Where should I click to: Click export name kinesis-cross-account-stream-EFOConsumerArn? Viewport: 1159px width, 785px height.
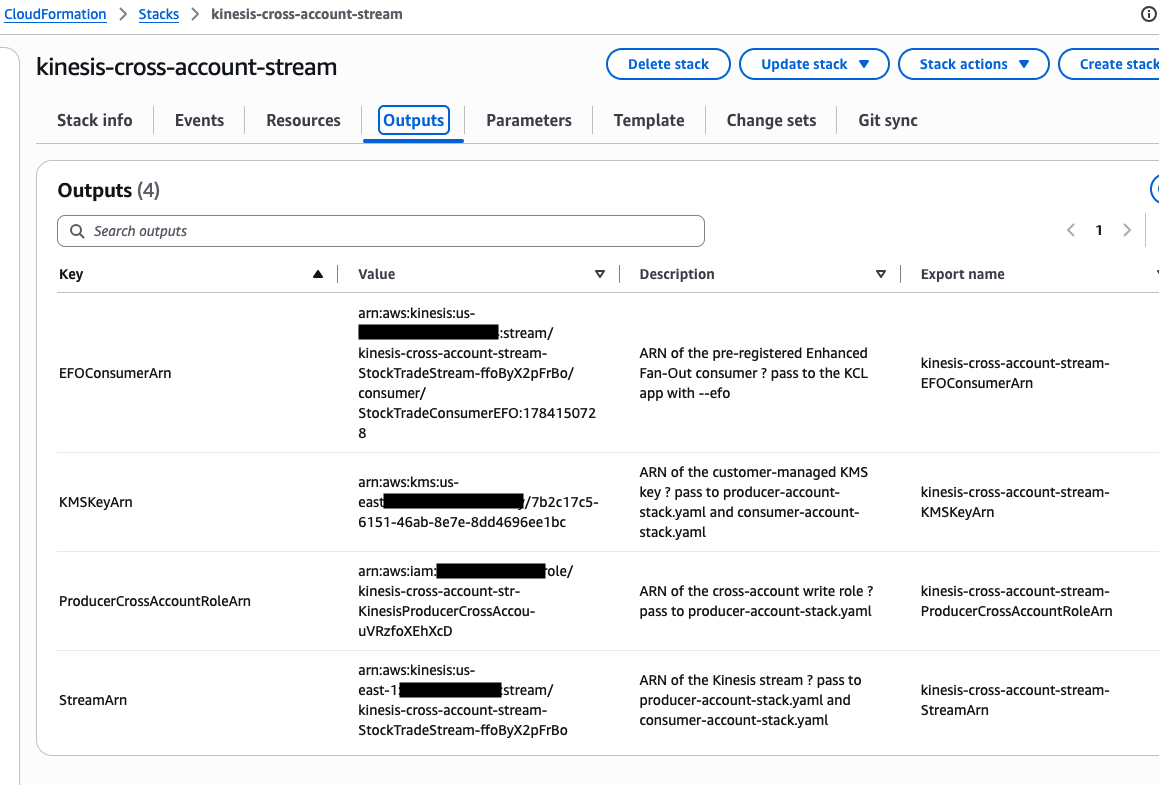coord(1015,373)
